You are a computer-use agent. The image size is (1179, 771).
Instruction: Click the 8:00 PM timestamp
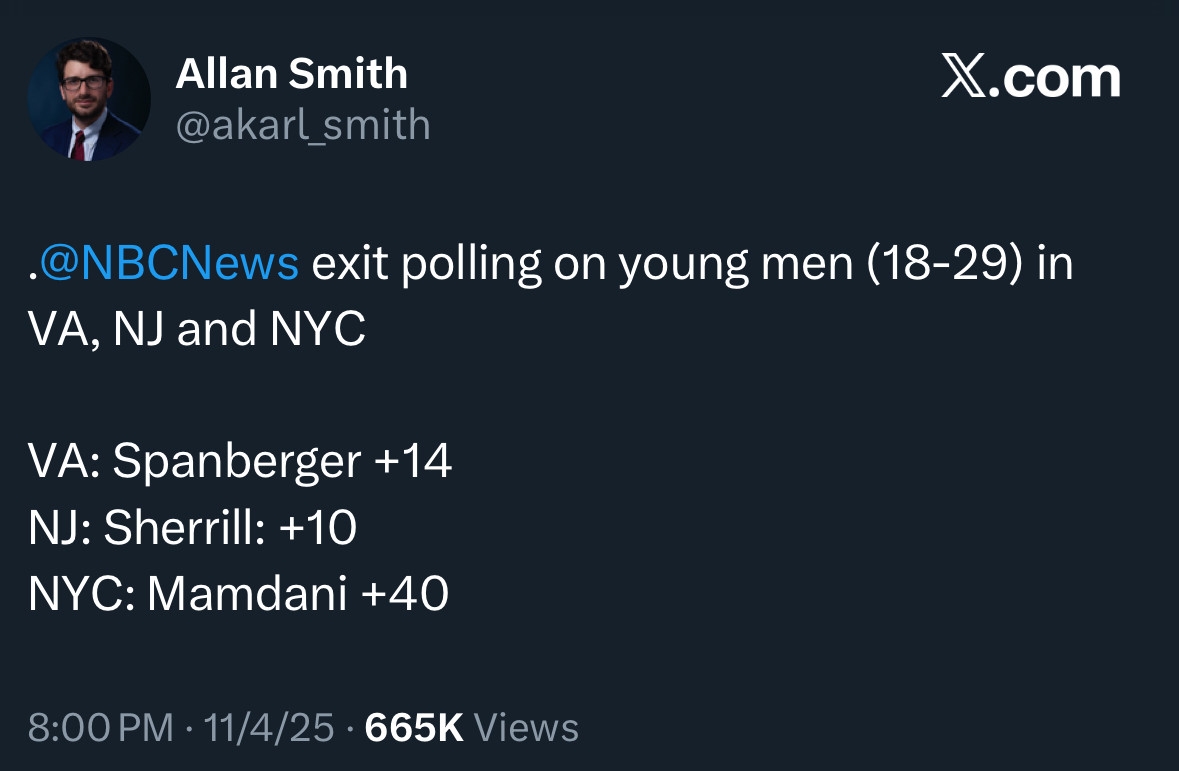pos(100,727)
